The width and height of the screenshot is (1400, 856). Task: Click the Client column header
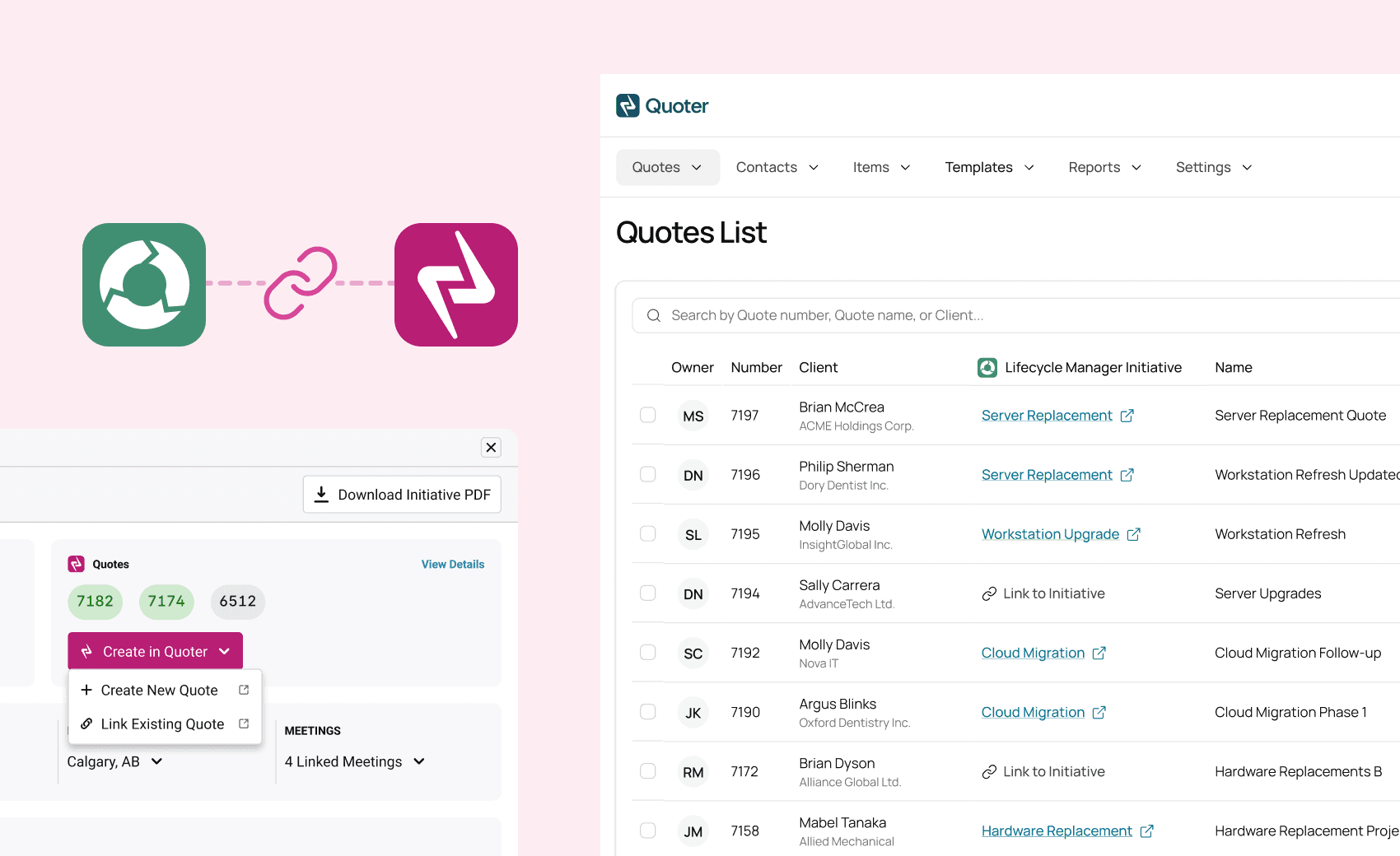pos(818,367)
